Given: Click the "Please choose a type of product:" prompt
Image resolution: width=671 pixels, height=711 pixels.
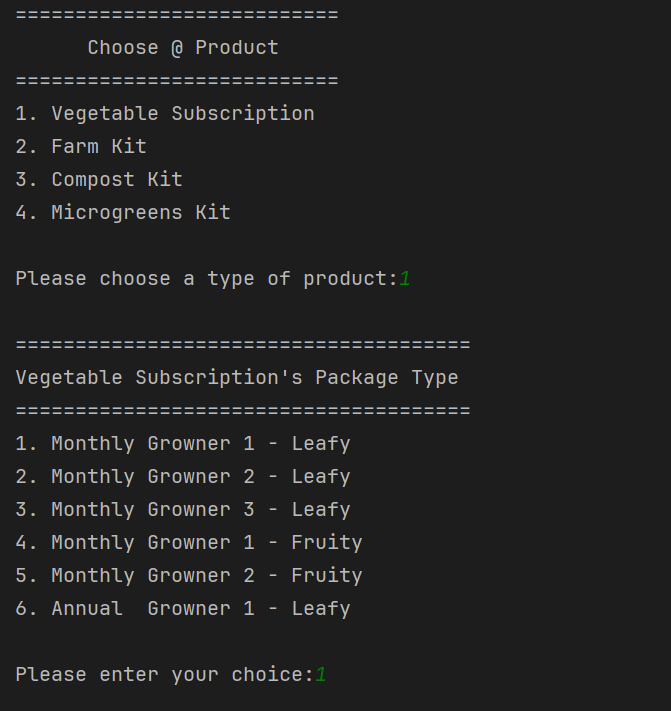Looking at the screenshot, I should [206, 279].
